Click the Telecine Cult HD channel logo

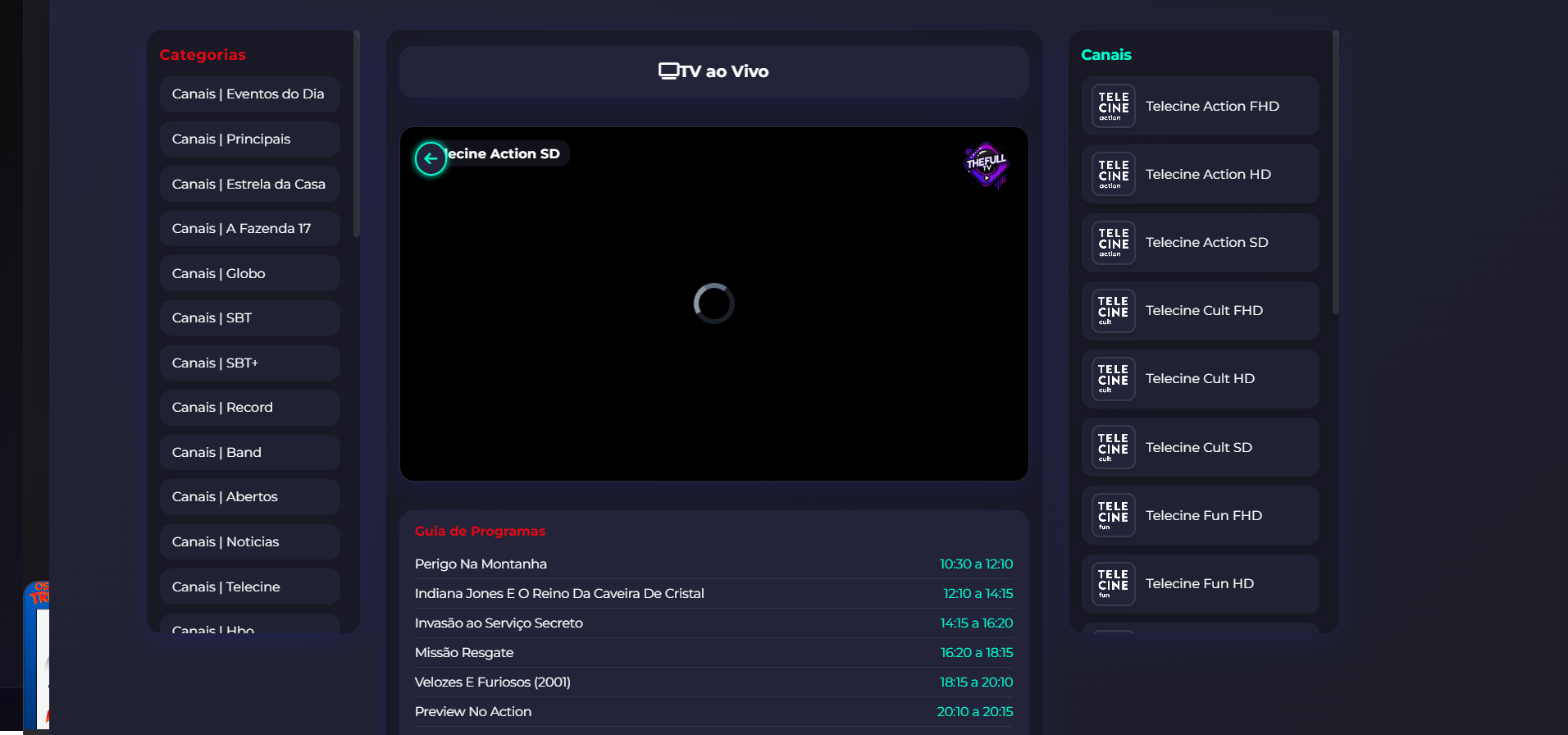pyautogui.click(x=1113, y=378)
